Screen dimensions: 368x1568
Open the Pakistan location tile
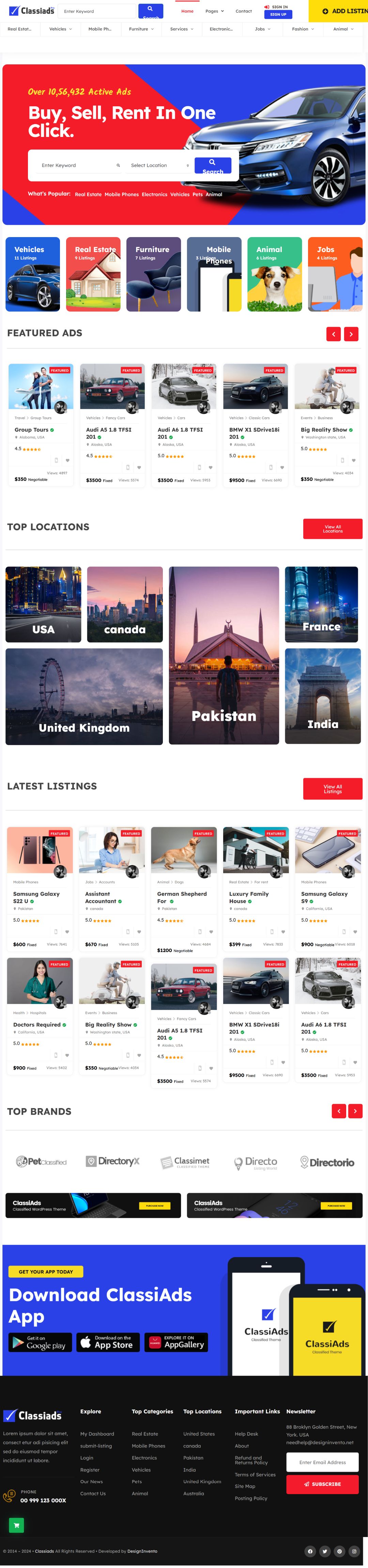tap(224, 655)
